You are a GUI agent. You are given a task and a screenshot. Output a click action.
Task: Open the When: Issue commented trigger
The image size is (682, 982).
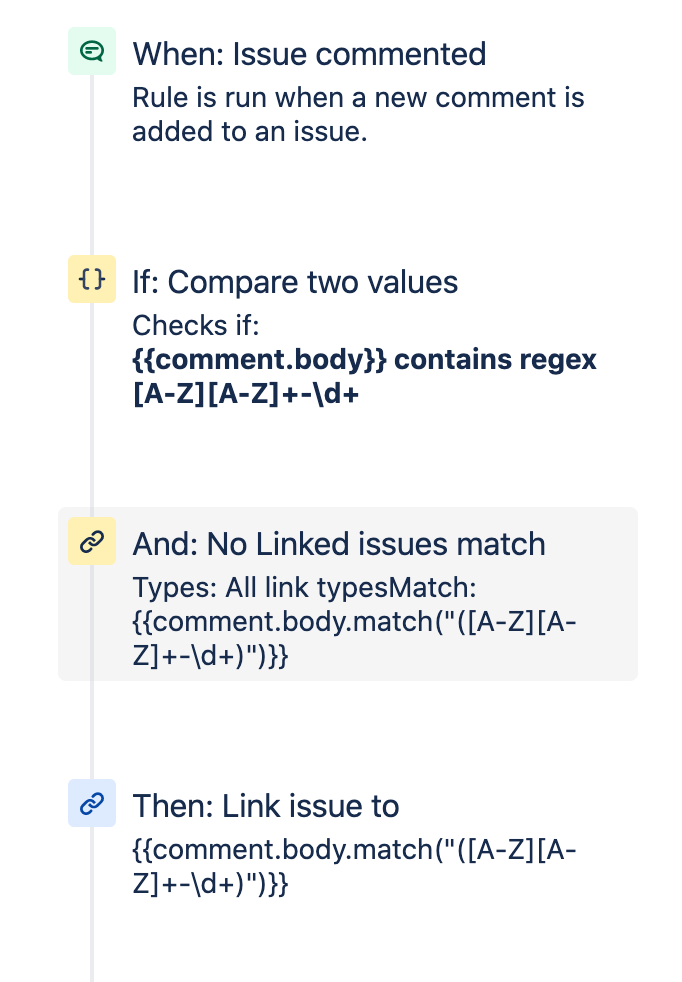pos(309,54)
